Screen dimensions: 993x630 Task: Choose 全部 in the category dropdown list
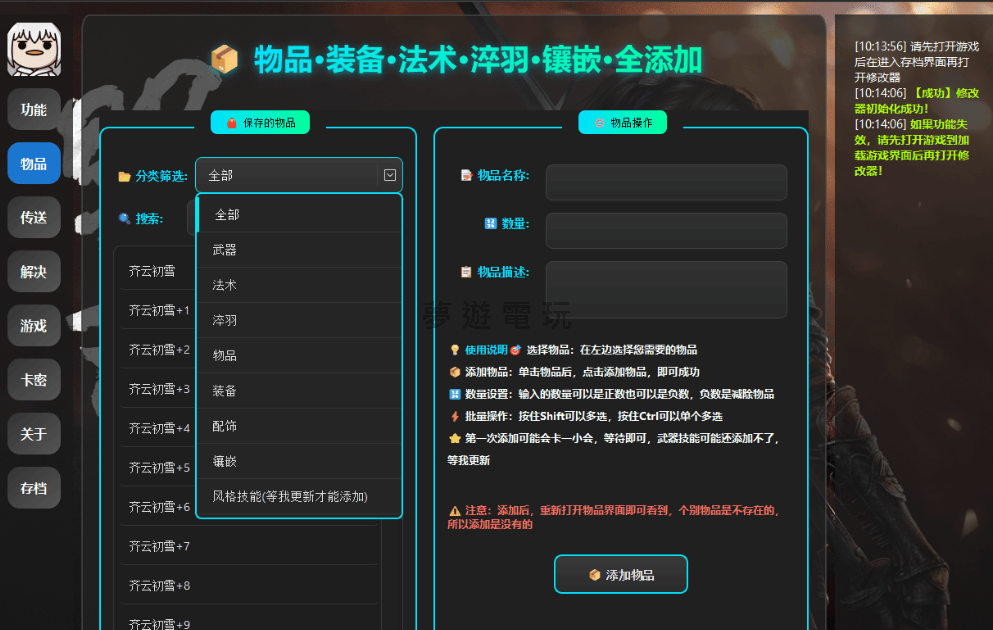[x=300, y=215]
